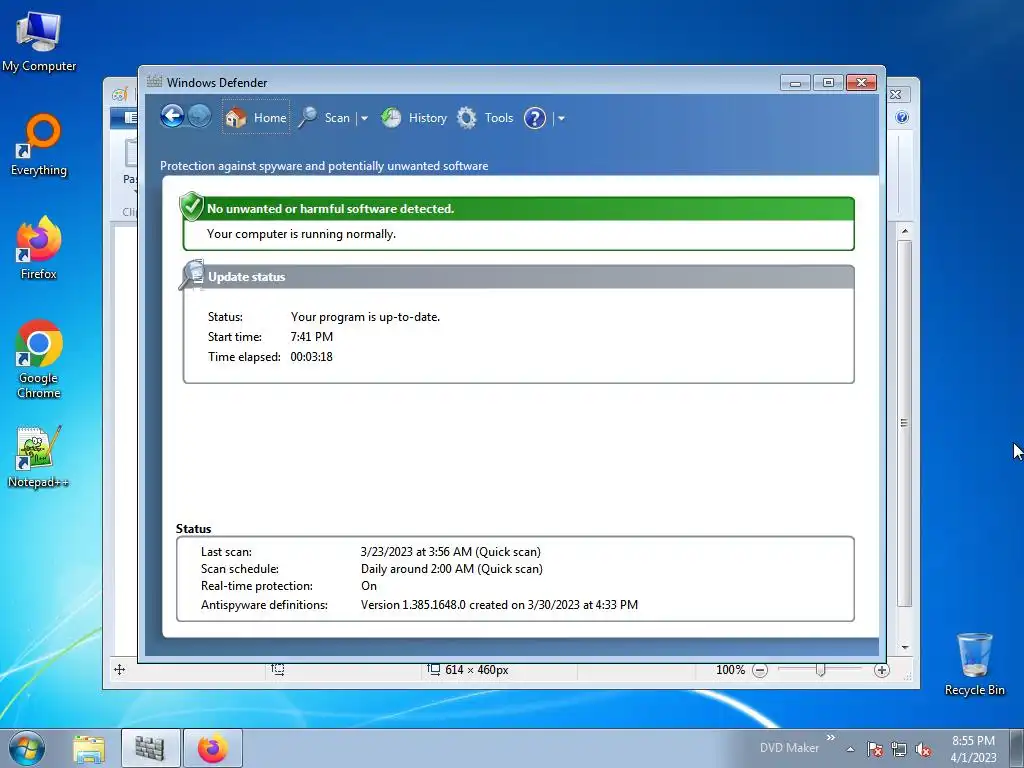Viewport: 1024px width, 768px height.
Task: Click the Paint help icon behind Defender
Action: 902,118
